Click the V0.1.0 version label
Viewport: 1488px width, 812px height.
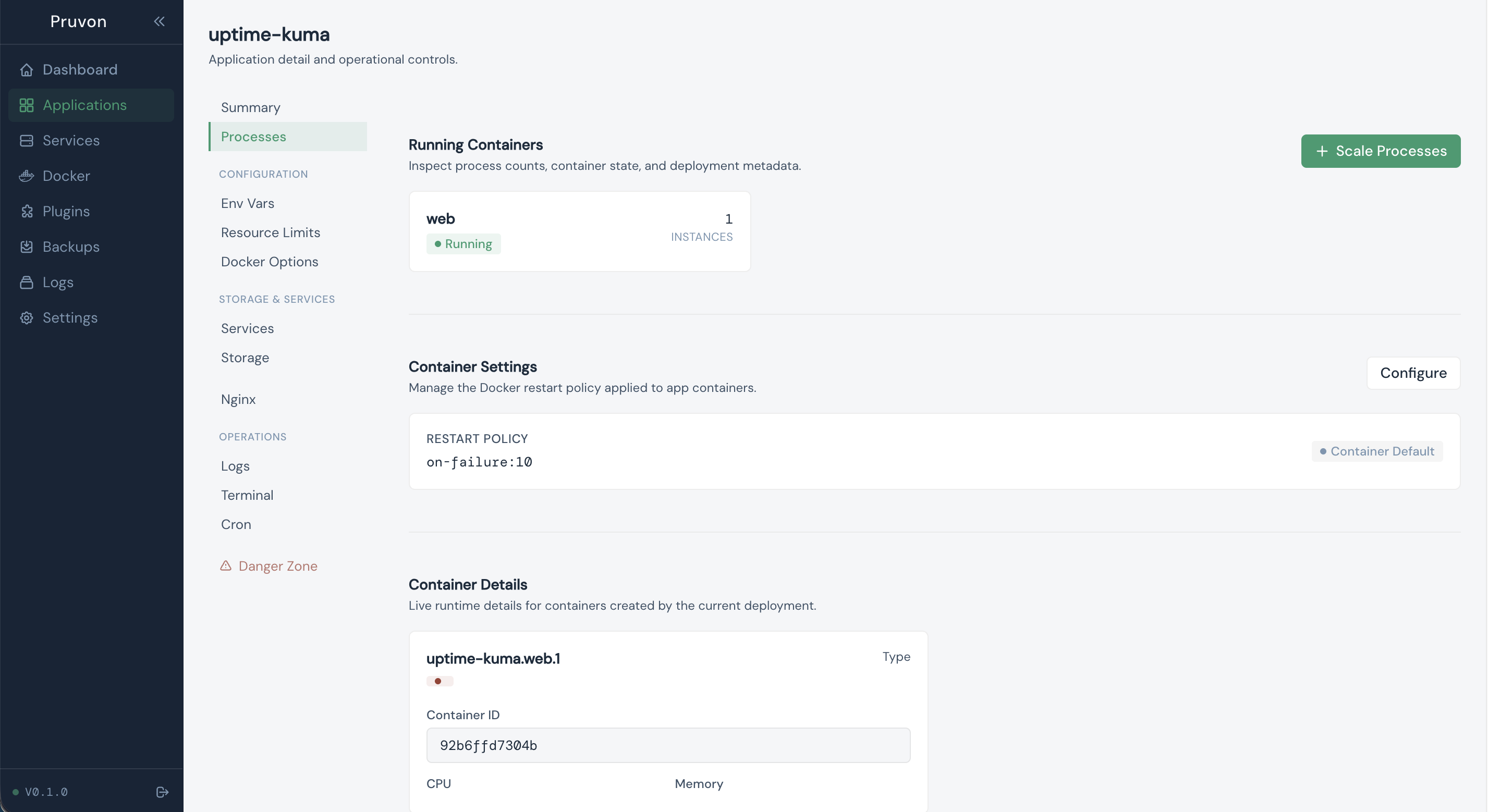tap(46, 792)
